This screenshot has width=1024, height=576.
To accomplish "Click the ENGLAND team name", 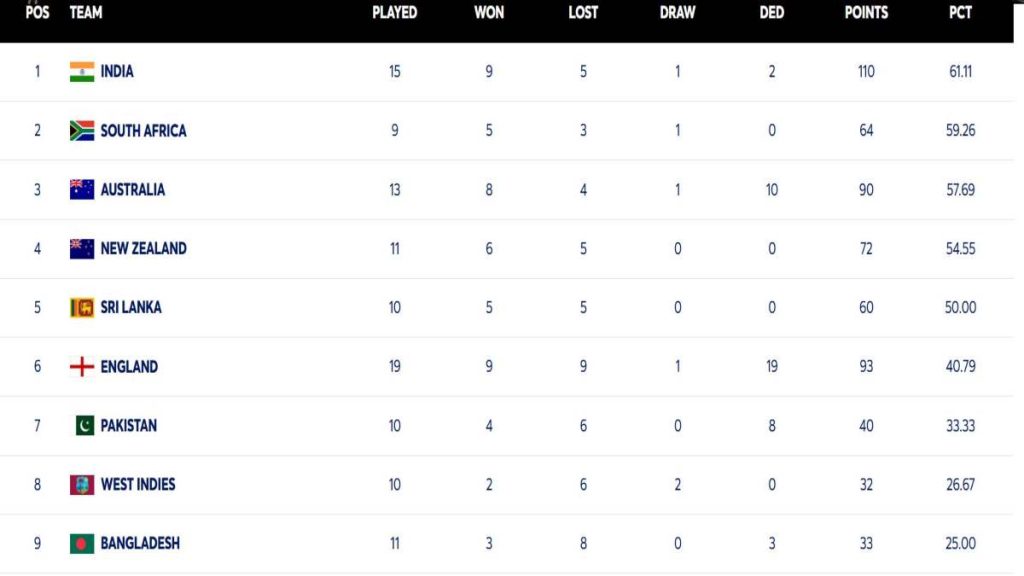I will click(x=129, y=367).
